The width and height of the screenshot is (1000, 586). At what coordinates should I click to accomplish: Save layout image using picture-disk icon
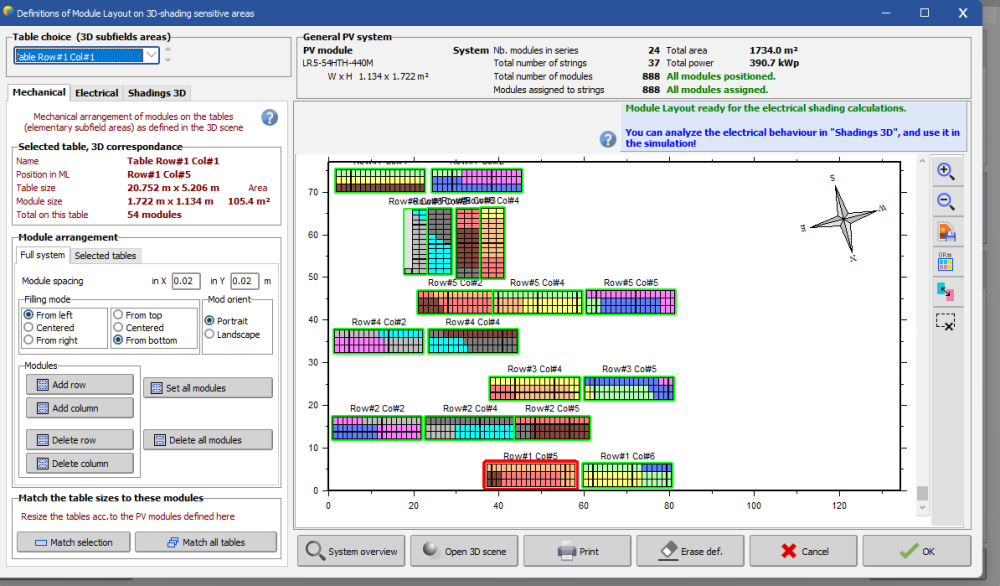coord(945,232)
